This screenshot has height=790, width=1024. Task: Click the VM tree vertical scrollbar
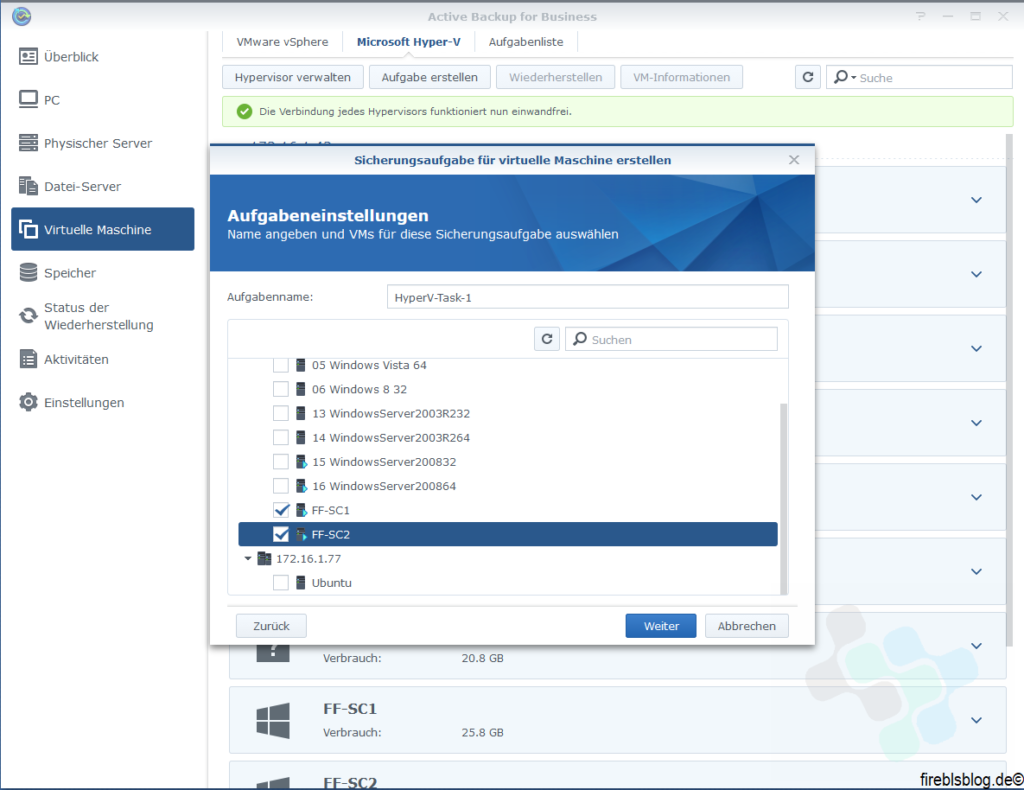pyautogui.click(x=784, y=498)
